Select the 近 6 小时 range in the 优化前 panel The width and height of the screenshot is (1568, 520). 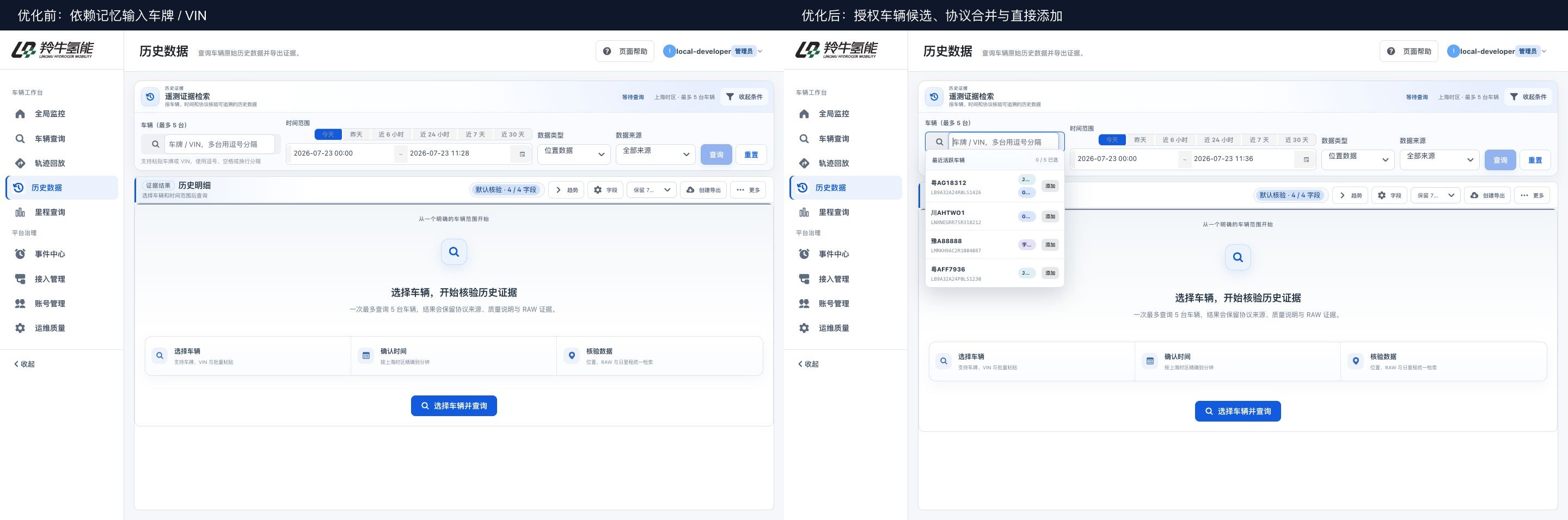391,134
